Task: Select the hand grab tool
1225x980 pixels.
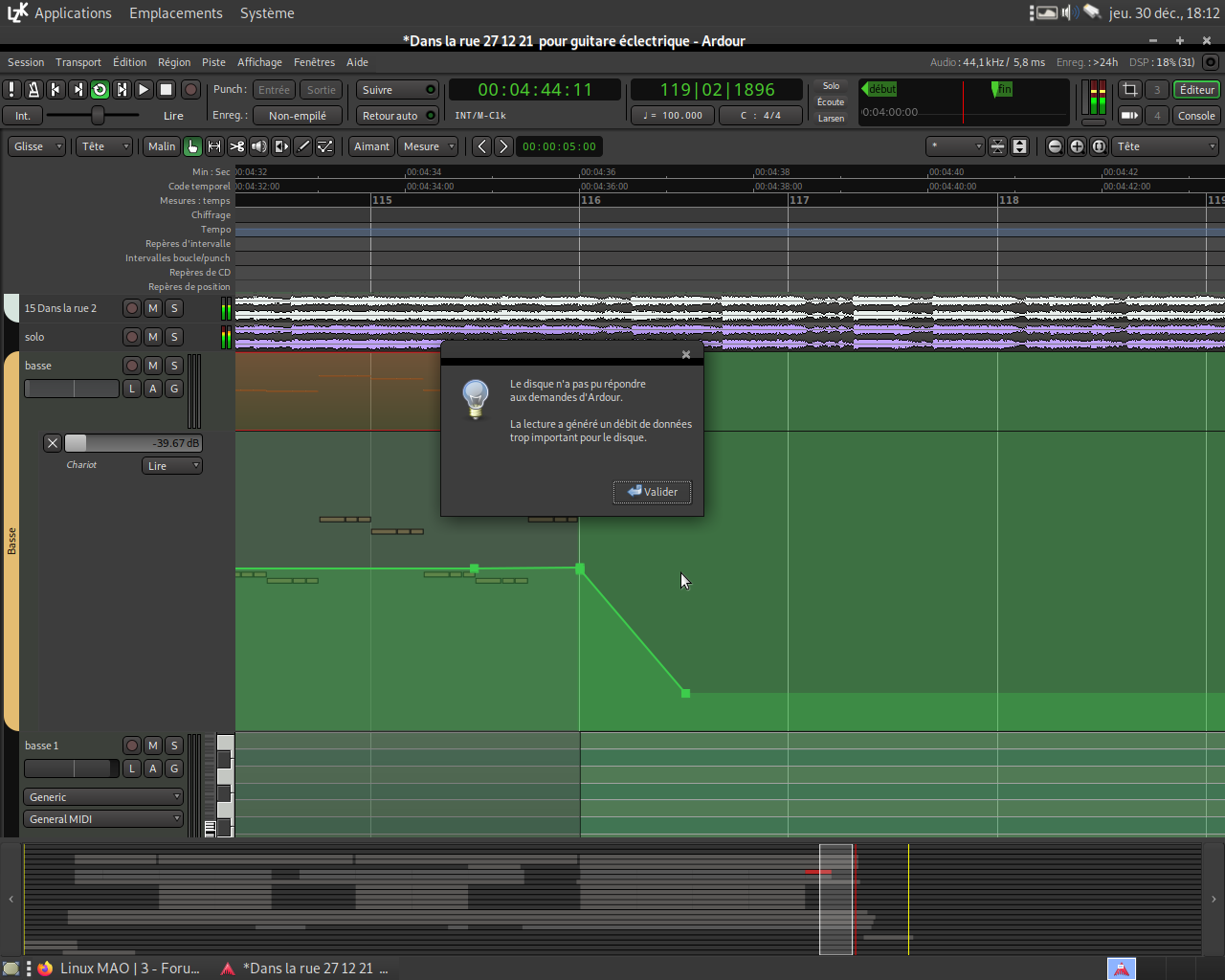Action: [x=192, y=146]
